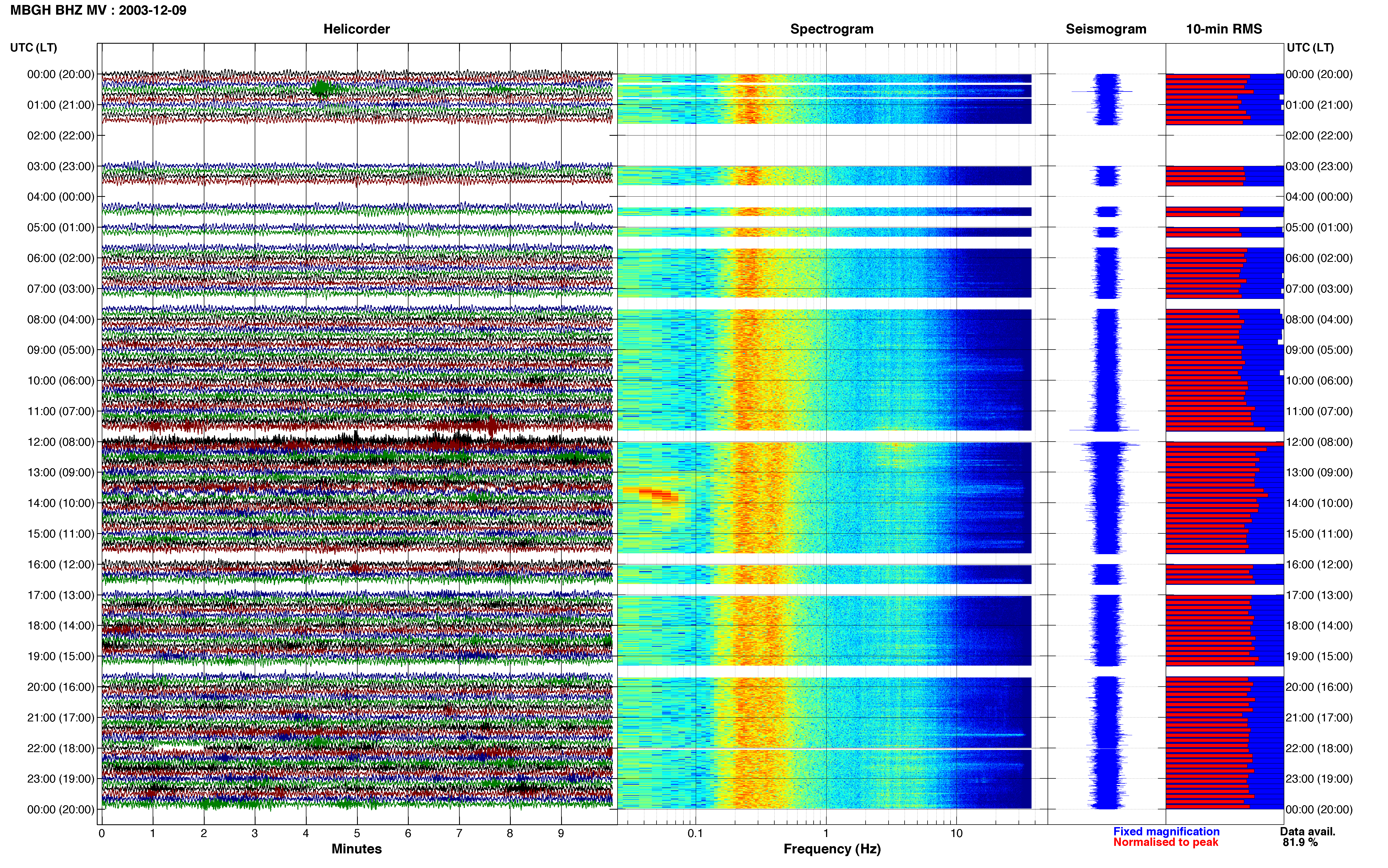Screen dimensions: 1388x868
Task: Click the right time label '08:00 (04:00)'
Action: pyautogui.click(x=1319, y=319)
